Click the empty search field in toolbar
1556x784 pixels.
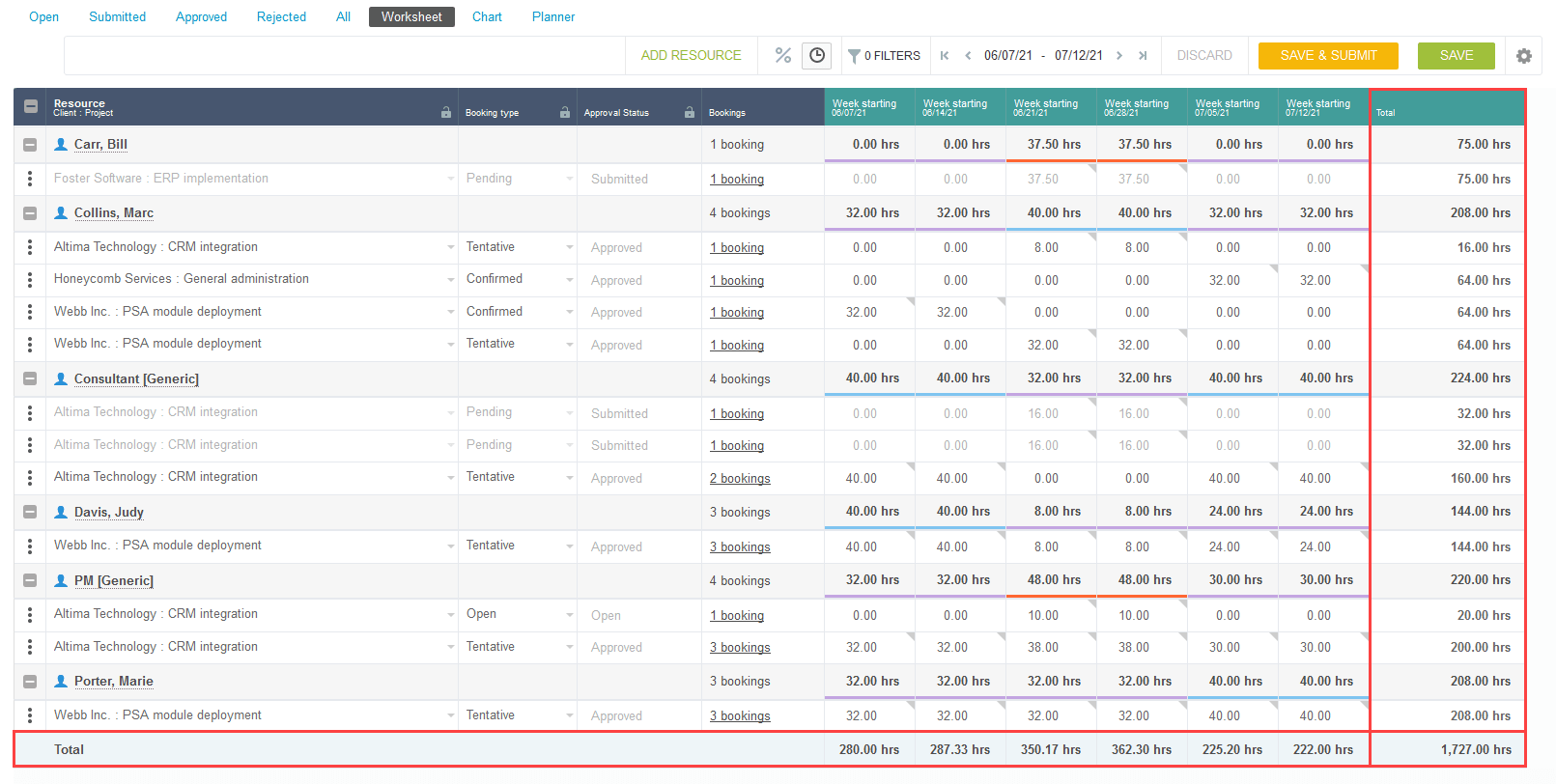pos(345,55)
